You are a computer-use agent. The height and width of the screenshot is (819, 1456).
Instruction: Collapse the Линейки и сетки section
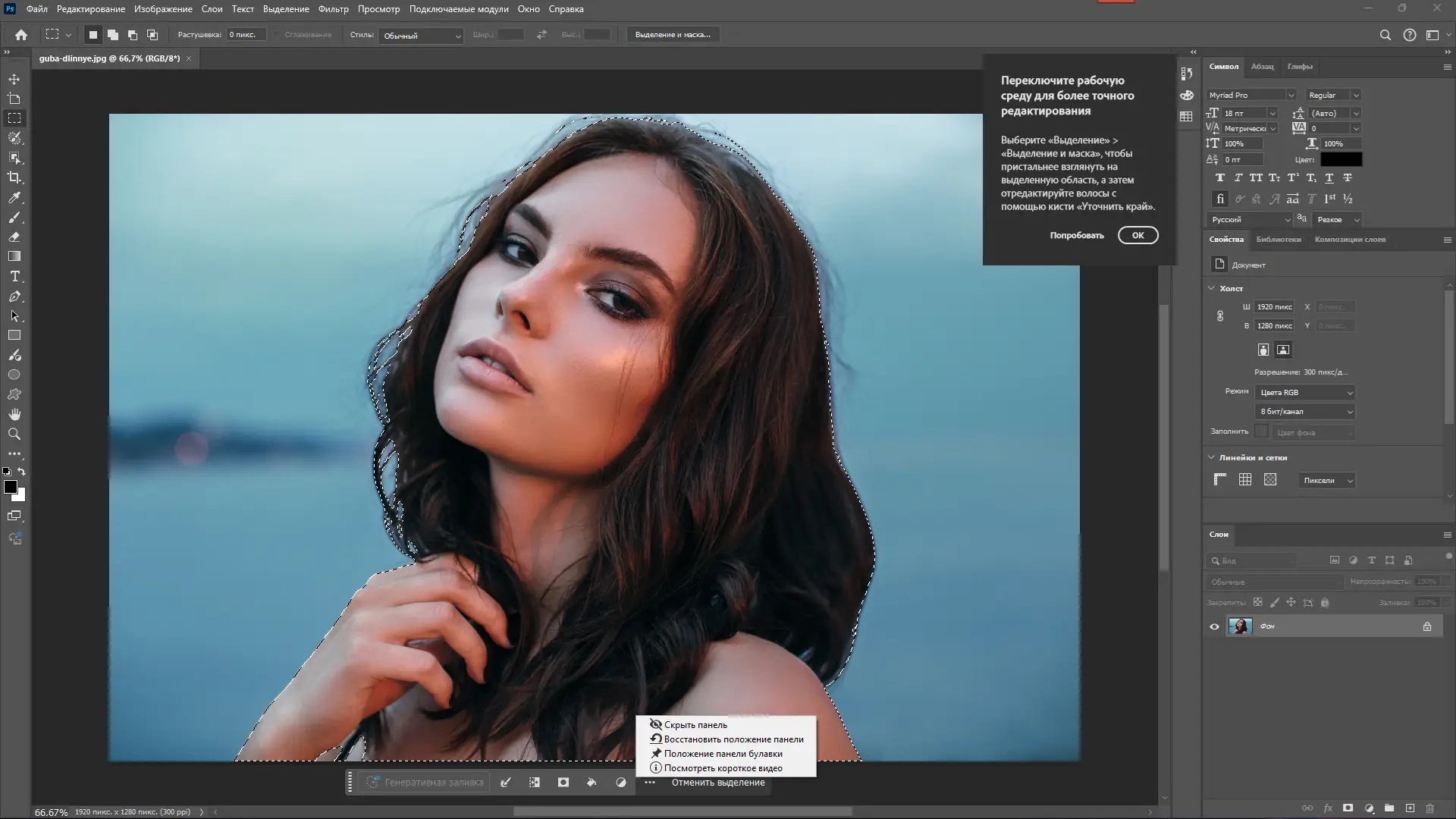(1211, 457)
